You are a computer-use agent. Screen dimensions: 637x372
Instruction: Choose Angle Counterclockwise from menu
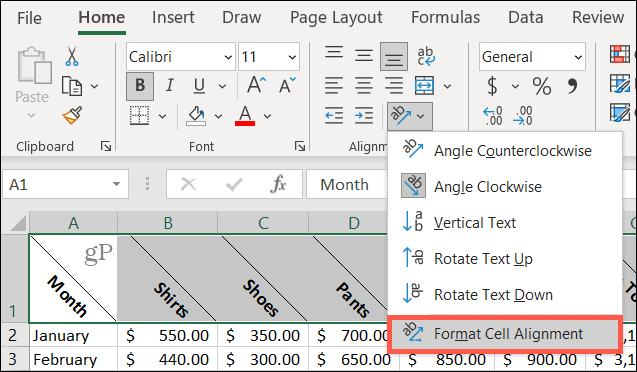505,151
